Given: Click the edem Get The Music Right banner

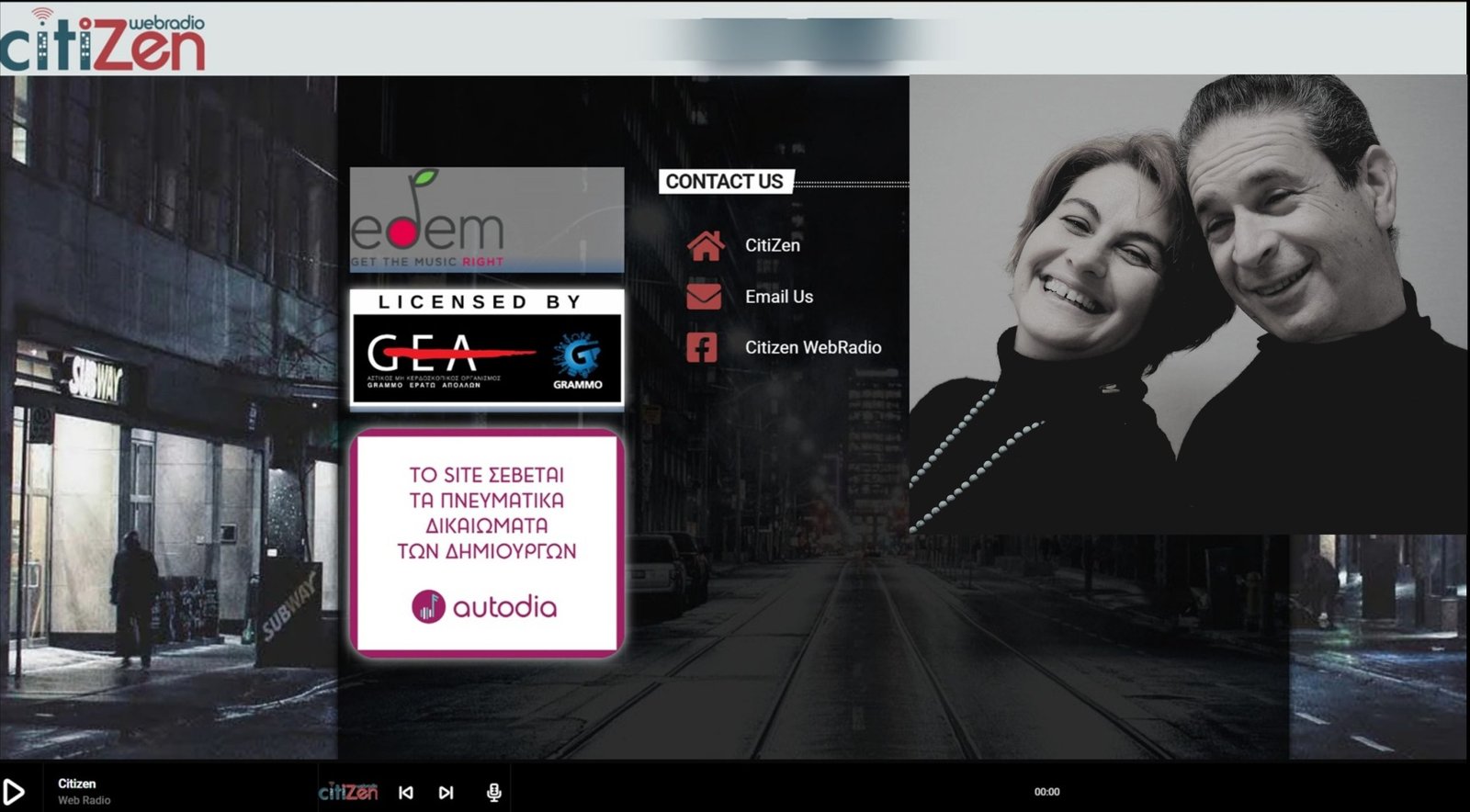Looking at the screenshot, I should tap(486, 220).
